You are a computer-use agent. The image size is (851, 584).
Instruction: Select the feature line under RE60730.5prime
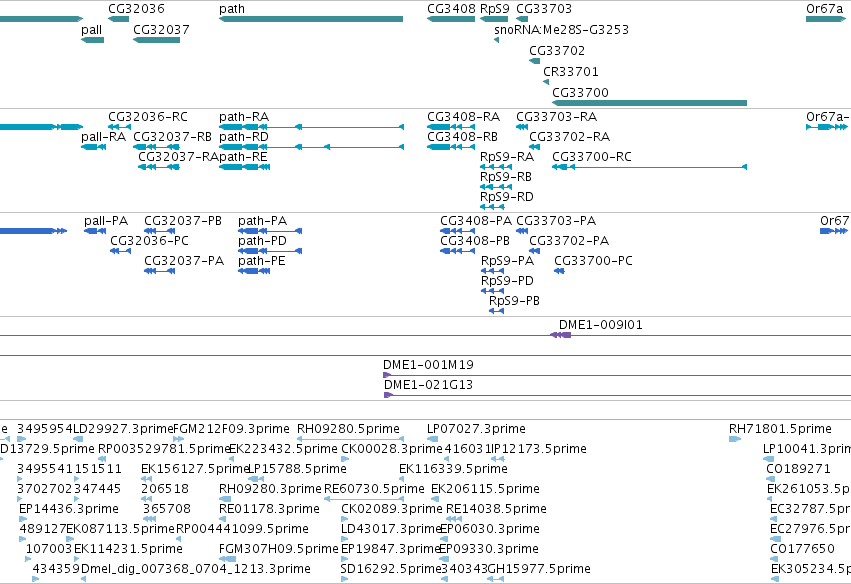pos(364,499)
